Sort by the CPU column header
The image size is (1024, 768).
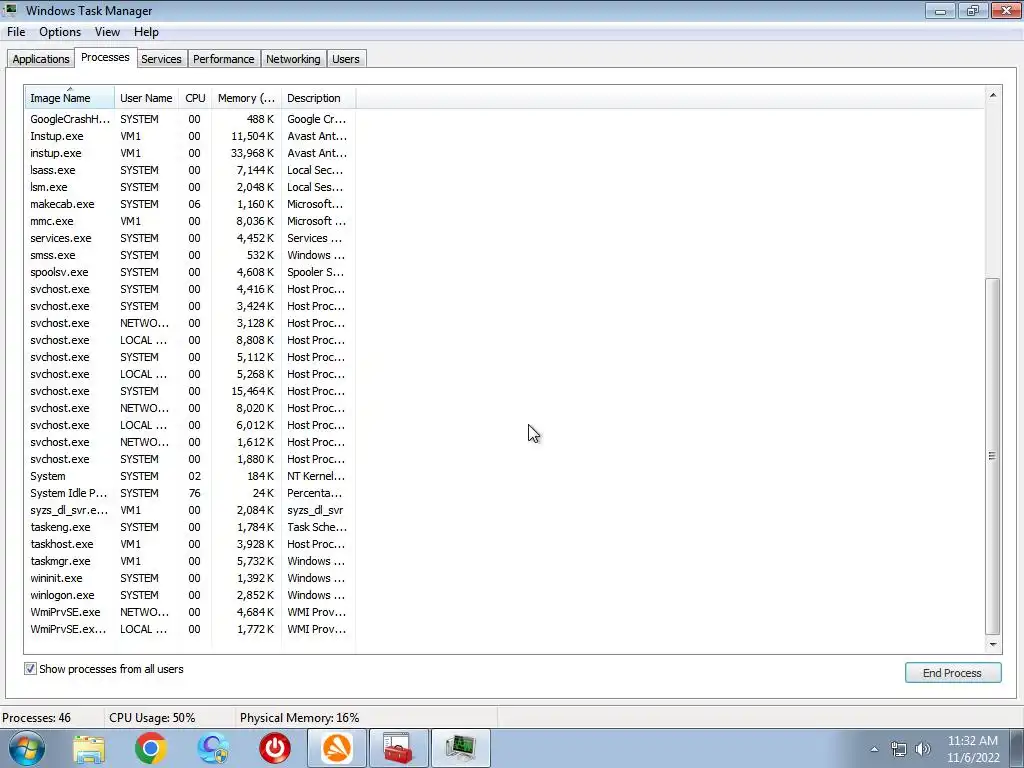point(195,98)
